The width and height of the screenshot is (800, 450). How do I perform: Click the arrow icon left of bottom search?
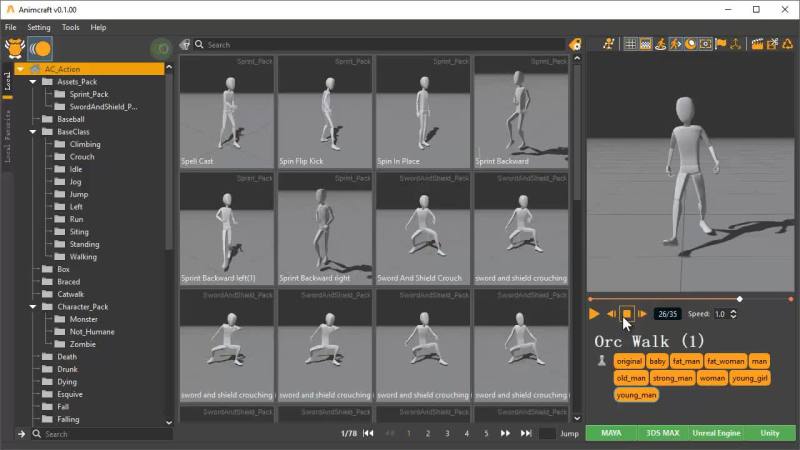tap(21, 434)
